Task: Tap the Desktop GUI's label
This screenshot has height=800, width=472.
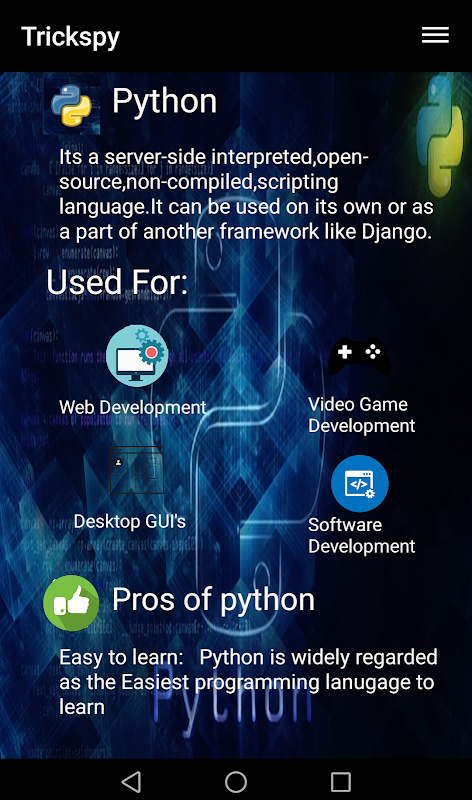Action: pyautogui.click(x=130, y=521)
